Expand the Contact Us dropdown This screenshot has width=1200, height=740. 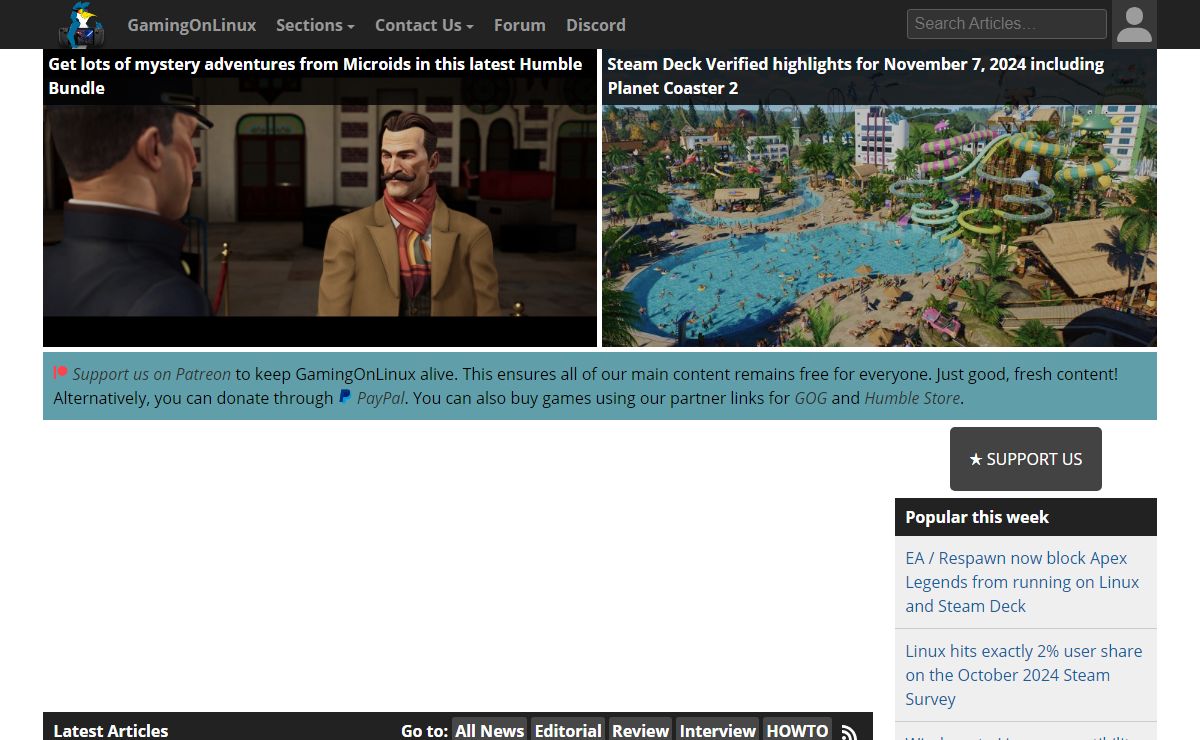[424, 25]
